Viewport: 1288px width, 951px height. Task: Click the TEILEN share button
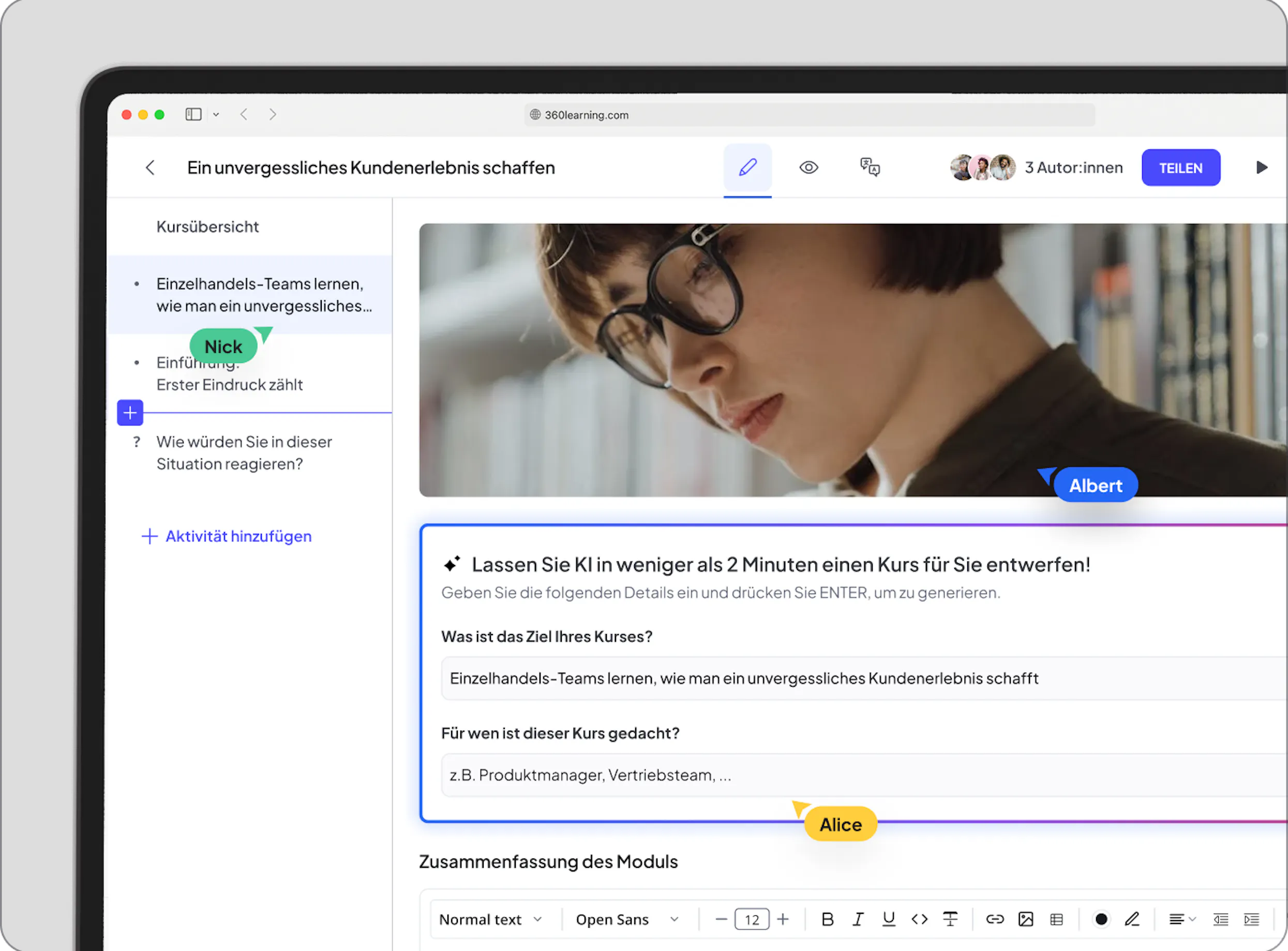[1180, 168]
